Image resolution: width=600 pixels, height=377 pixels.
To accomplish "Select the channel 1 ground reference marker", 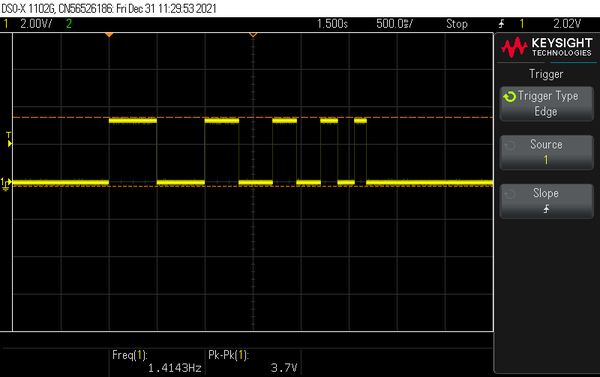I will (x=5, y=184).
